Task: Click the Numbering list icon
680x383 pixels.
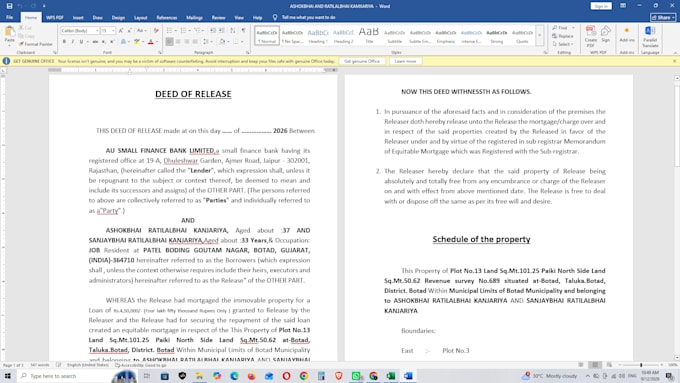Action: (x=183, y=30)
